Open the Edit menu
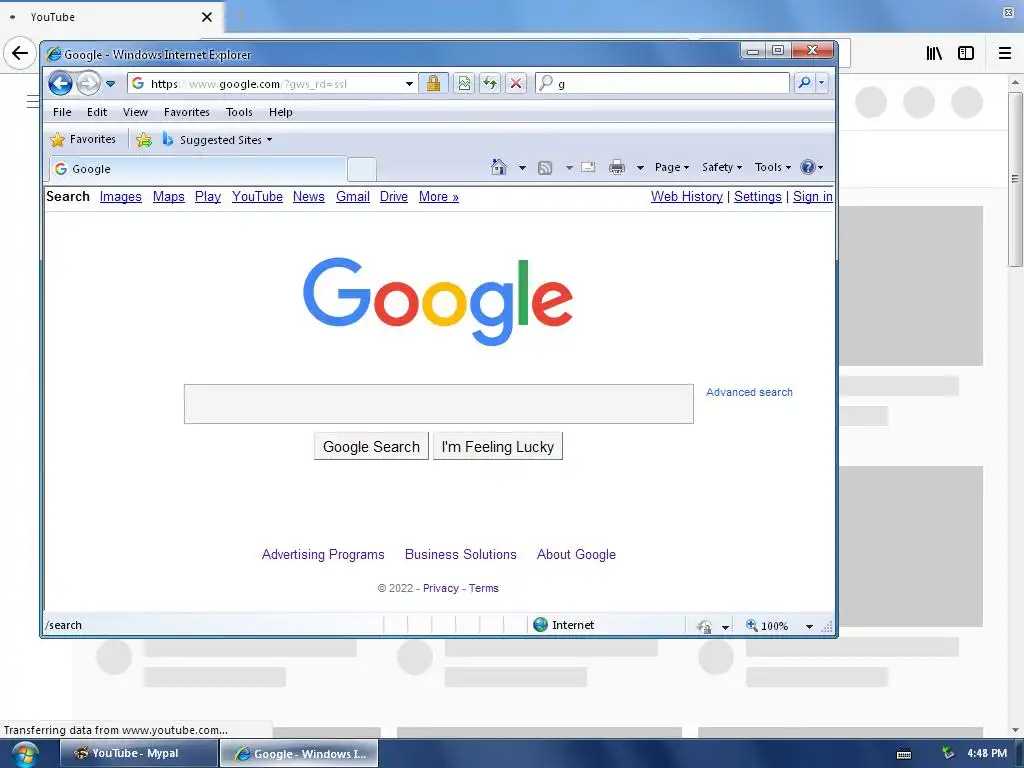This screenshot has width=1024, height=768. coord(97,112)
